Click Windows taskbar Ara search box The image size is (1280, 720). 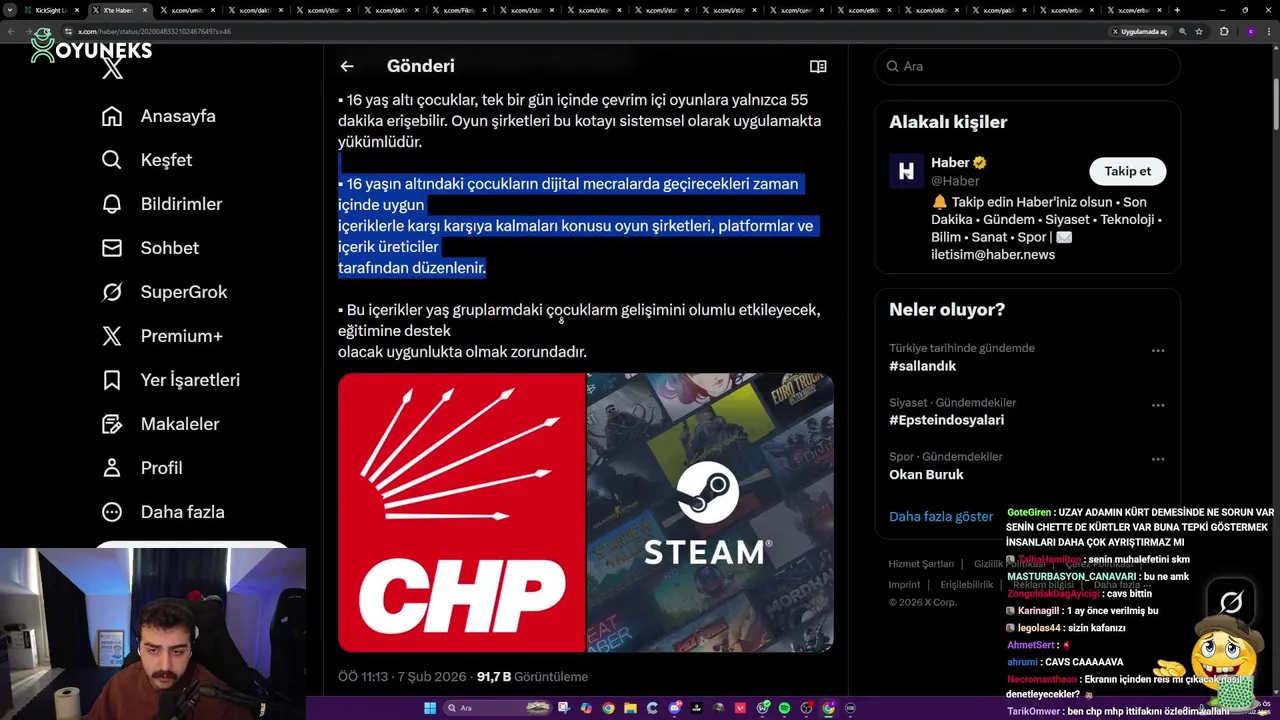click(498, 708)
